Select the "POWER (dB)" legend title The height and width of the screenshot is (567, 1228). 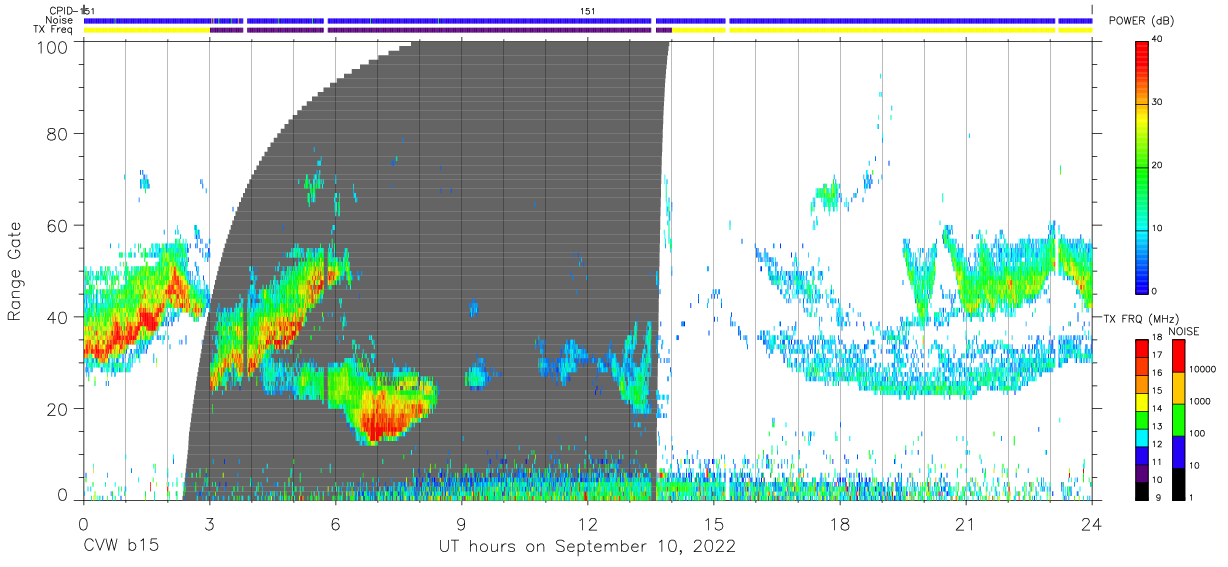(x=1141, y=21)
